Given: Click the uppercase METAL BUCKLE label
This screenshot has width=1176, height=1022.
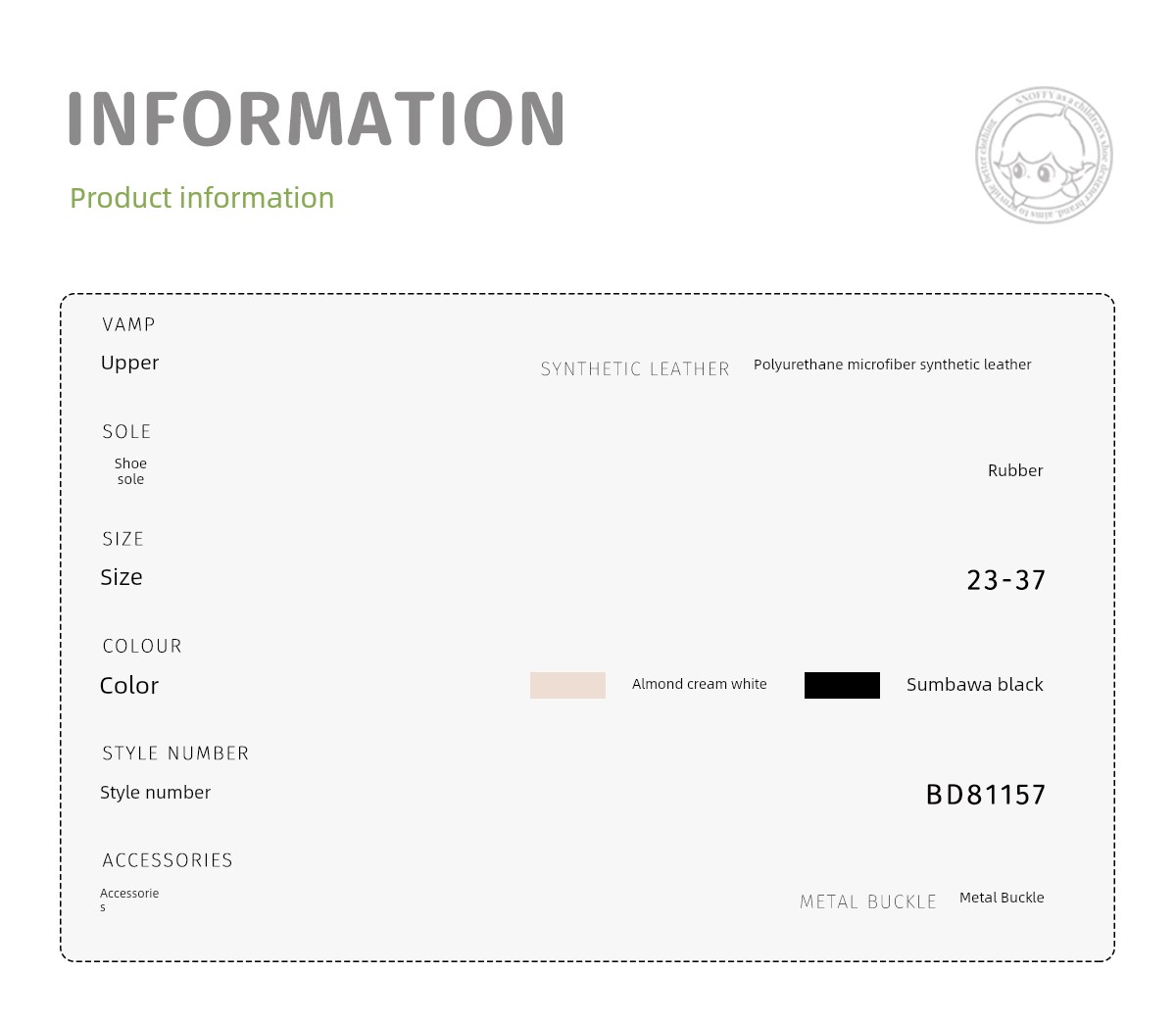Looking at the screenshot, I should pos(868,901).
